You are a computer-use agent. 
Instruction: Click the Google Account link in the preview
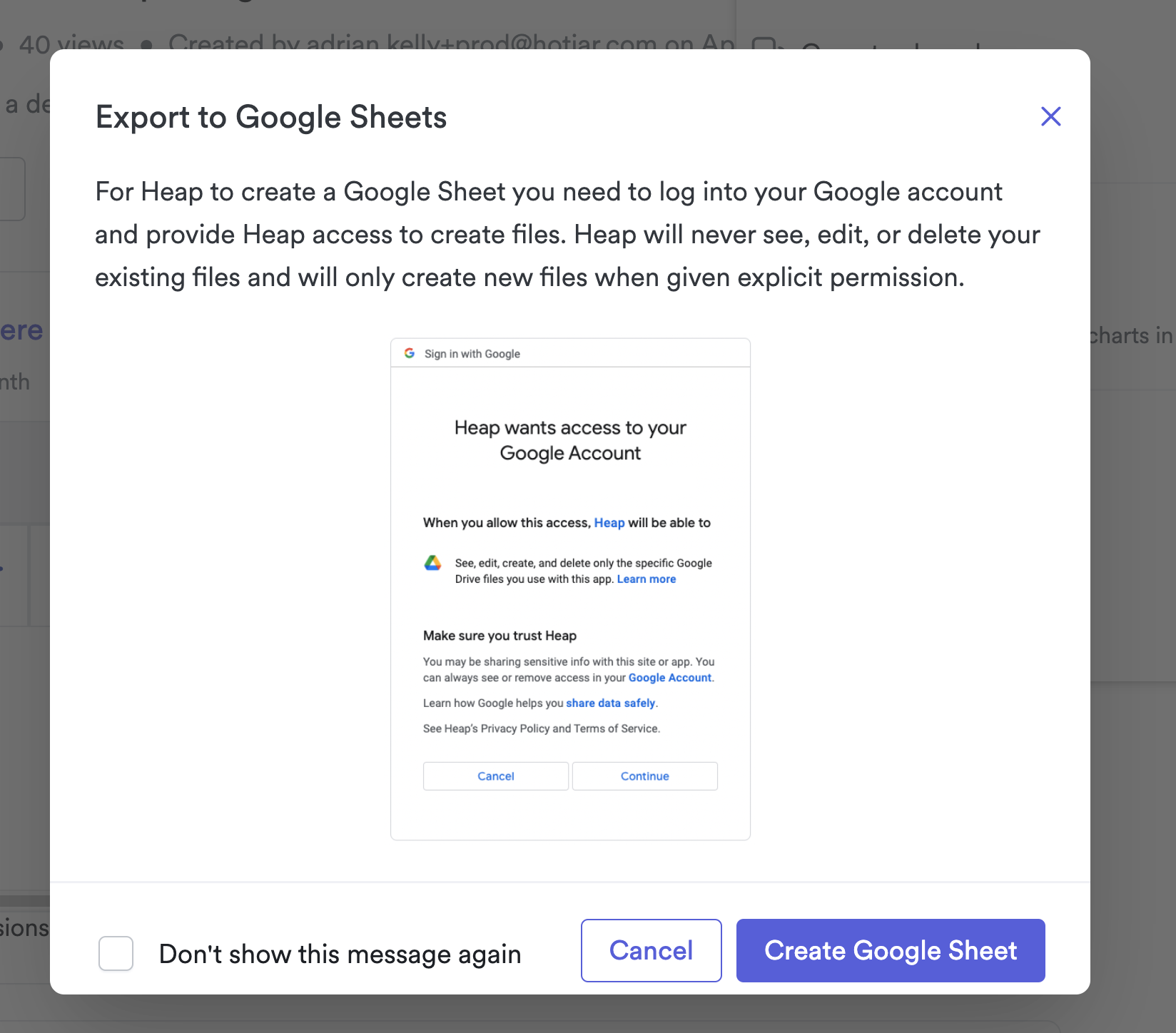pyautogui.click(x=669, y=678)
